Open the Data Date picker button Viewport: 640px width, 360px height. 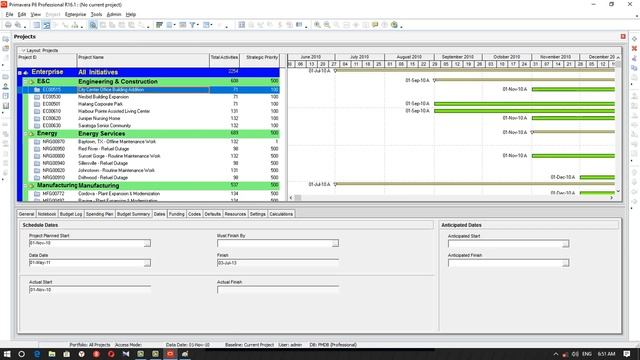click(147, 263)
